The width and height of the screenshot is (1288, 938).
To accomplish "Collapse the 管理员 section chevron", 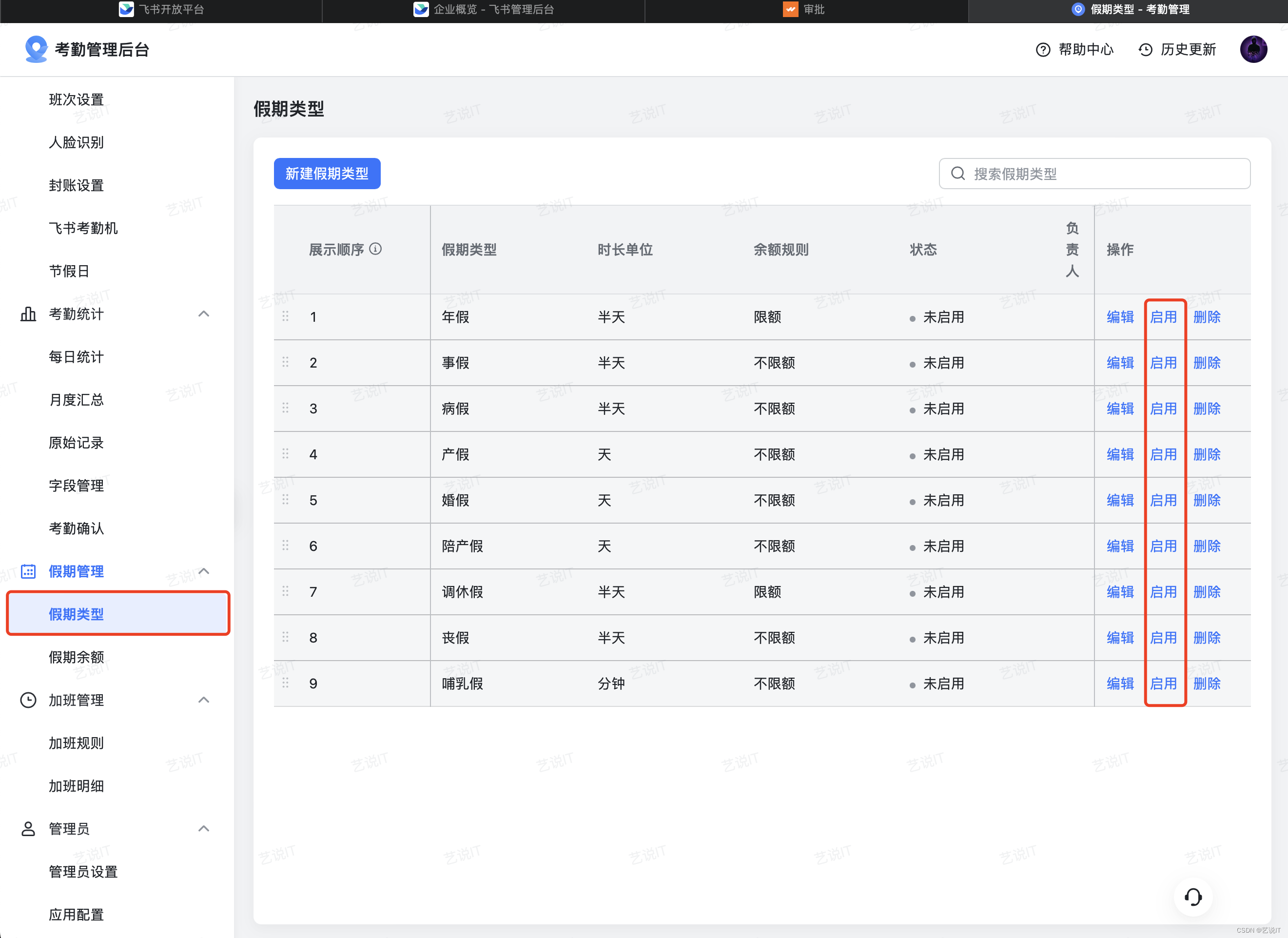I will click(x=204, y=828).
